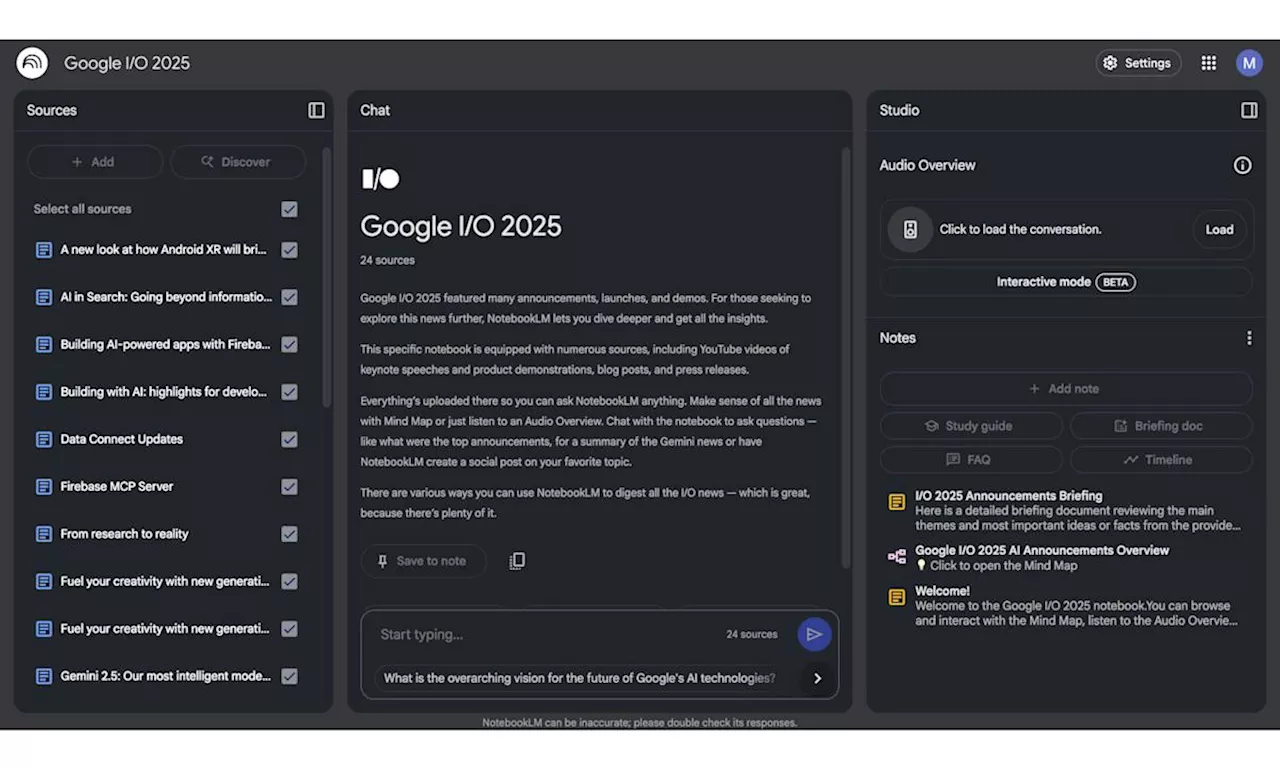Save the chat response to a note

(423, 561)
